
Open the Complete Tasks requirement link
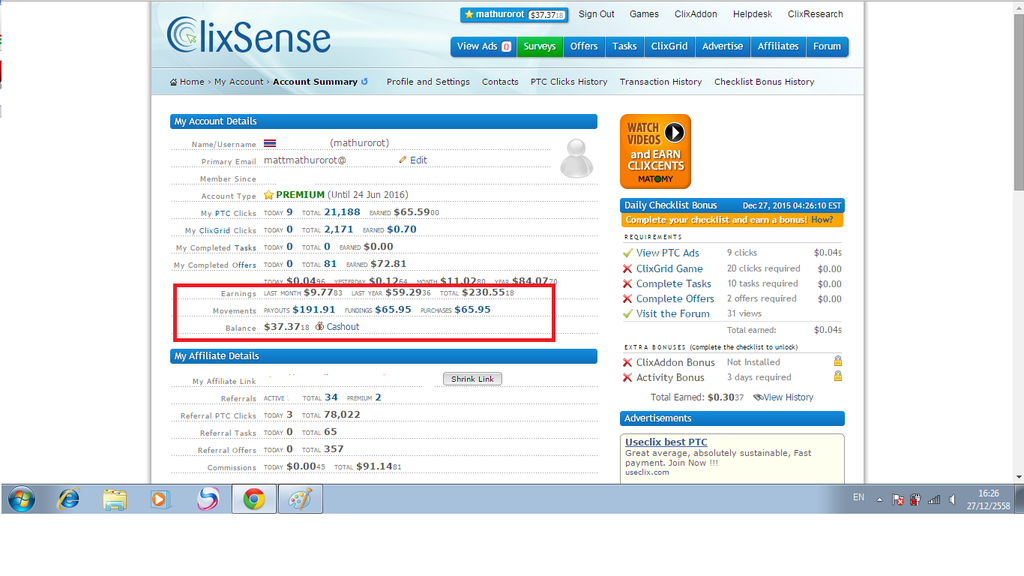[673, 283]
